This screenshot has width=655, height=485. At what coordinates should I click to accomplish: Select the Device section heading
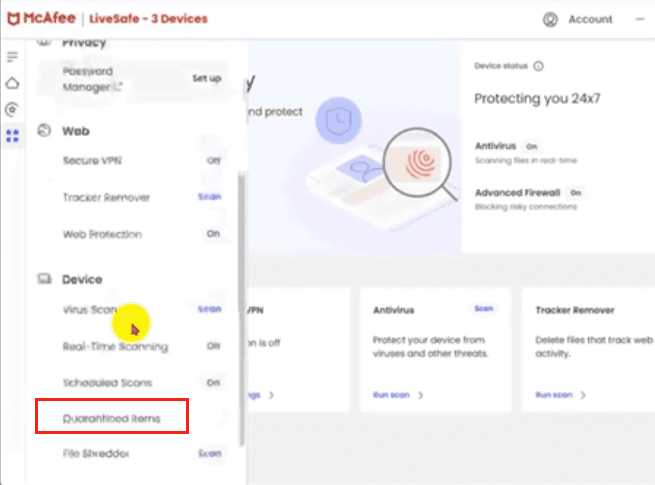(x=82, y=279)
